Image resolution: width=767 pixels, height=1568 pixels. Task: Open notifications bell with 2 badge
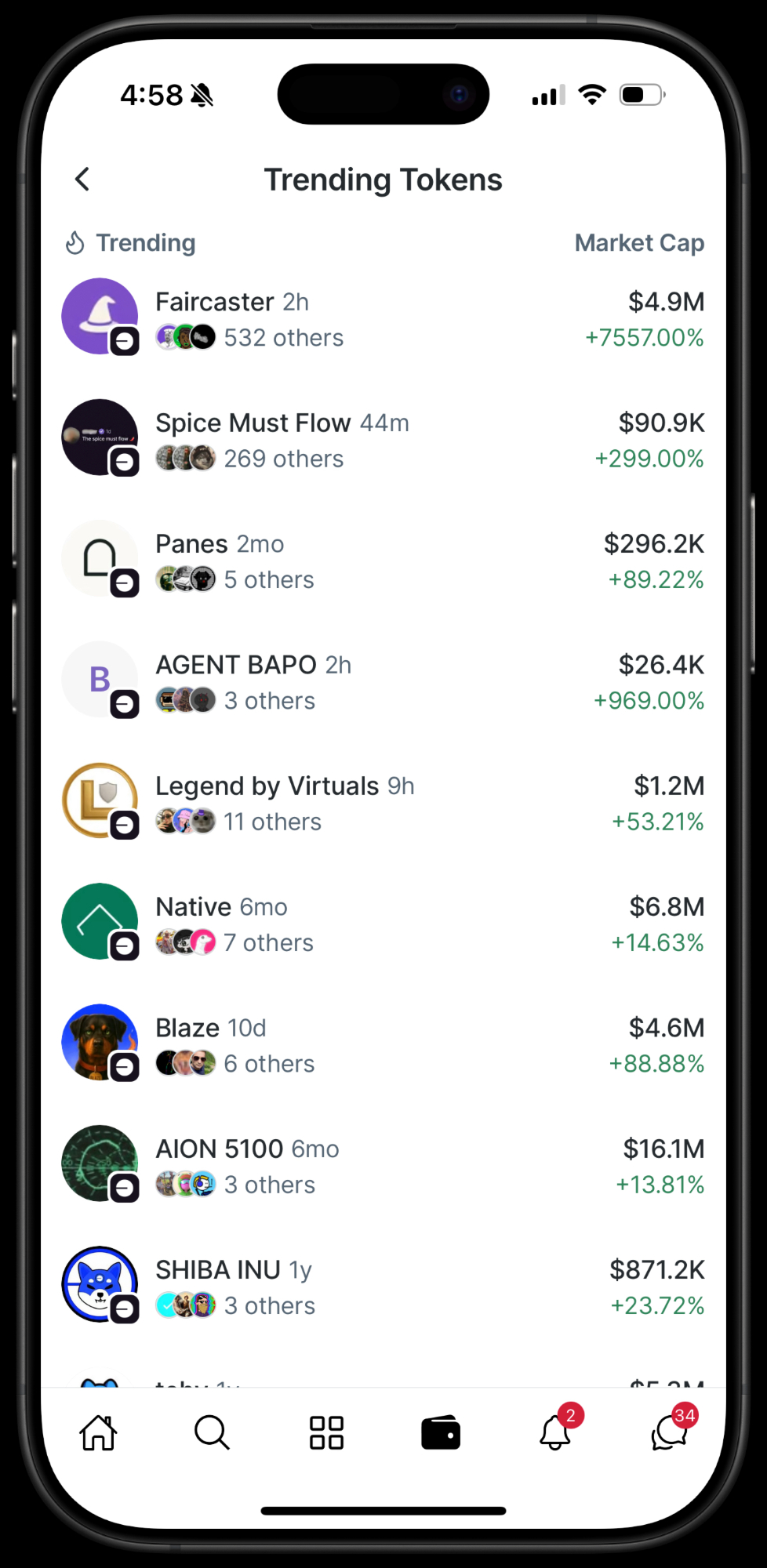tap(555, 1432)
